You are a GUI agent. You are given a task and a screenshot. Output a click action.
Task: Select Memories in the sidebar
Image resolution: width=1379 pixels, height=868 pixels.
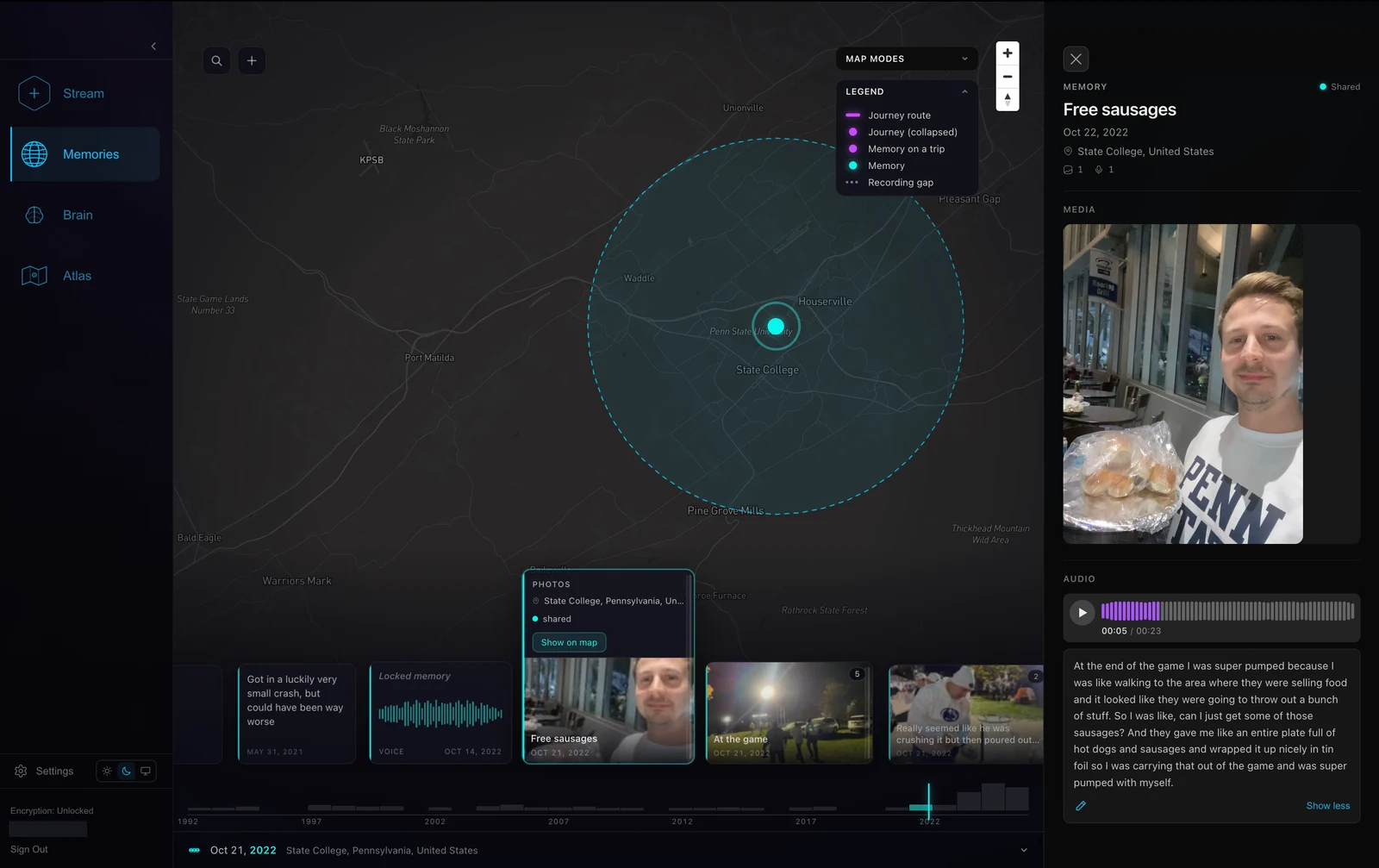point(85,154)
